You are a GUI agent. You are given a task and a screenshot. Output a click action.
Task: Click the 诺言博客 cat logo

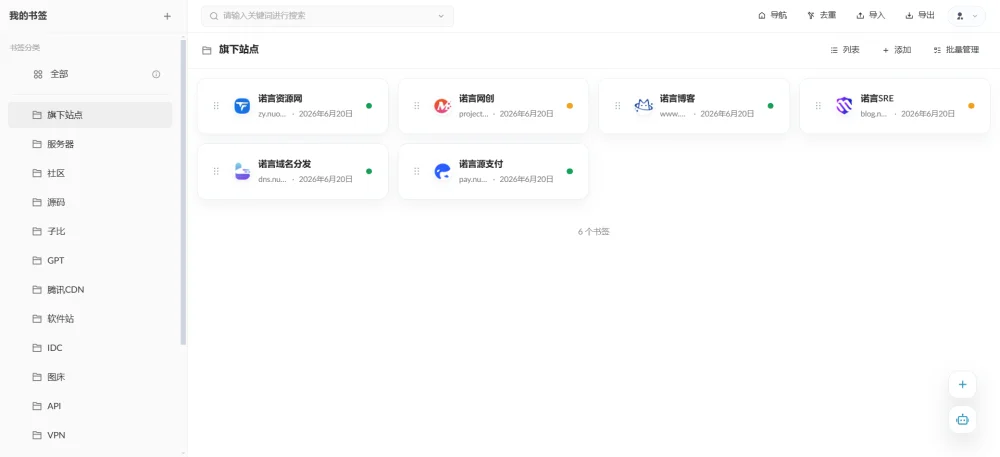coord(643,106)
